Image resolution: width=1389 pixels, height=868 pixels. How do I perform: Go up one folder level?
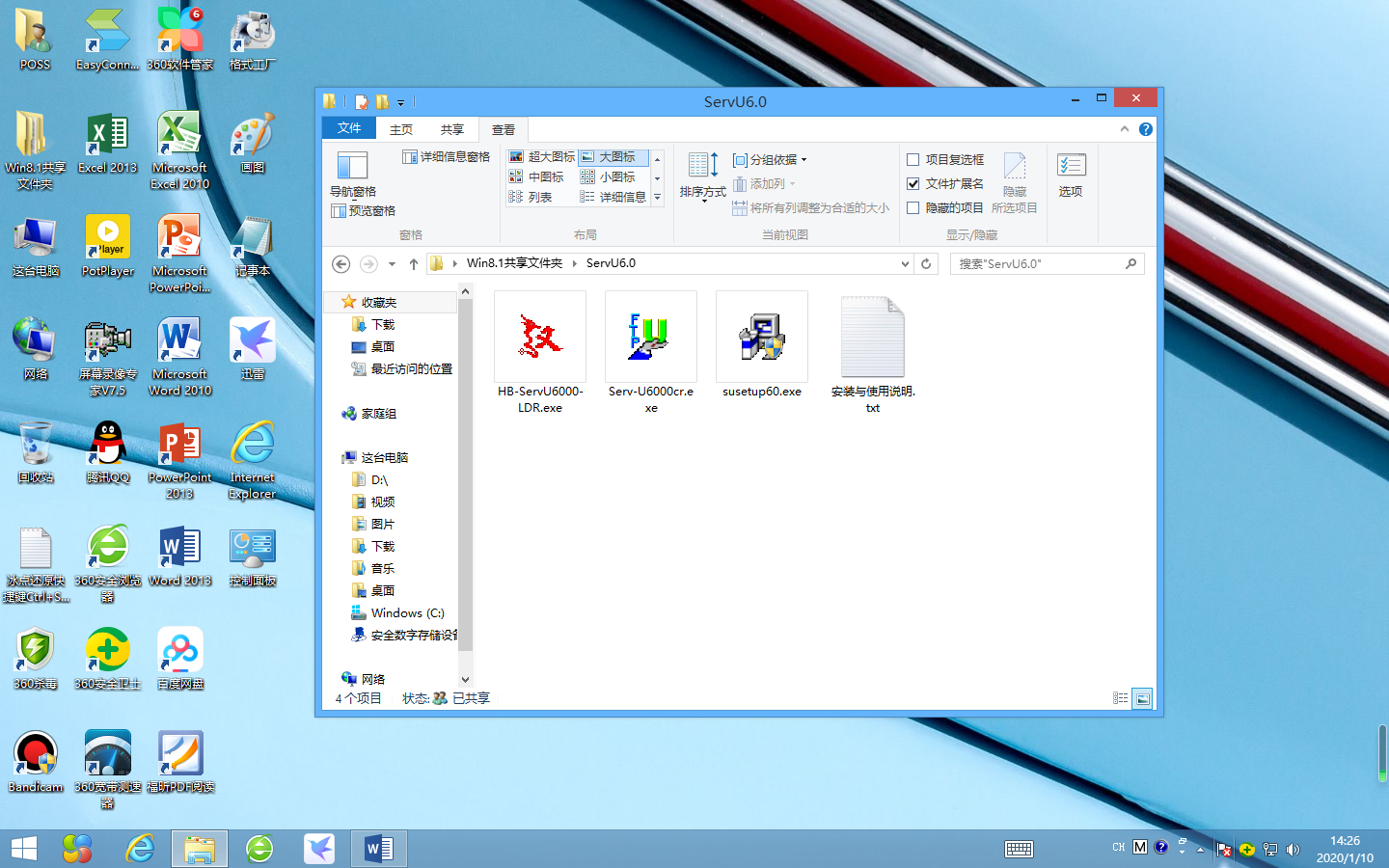[414, 263]
